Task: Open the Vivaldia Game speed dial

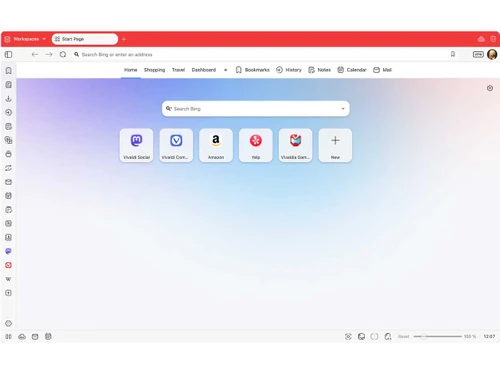Action: pos(295,145)
